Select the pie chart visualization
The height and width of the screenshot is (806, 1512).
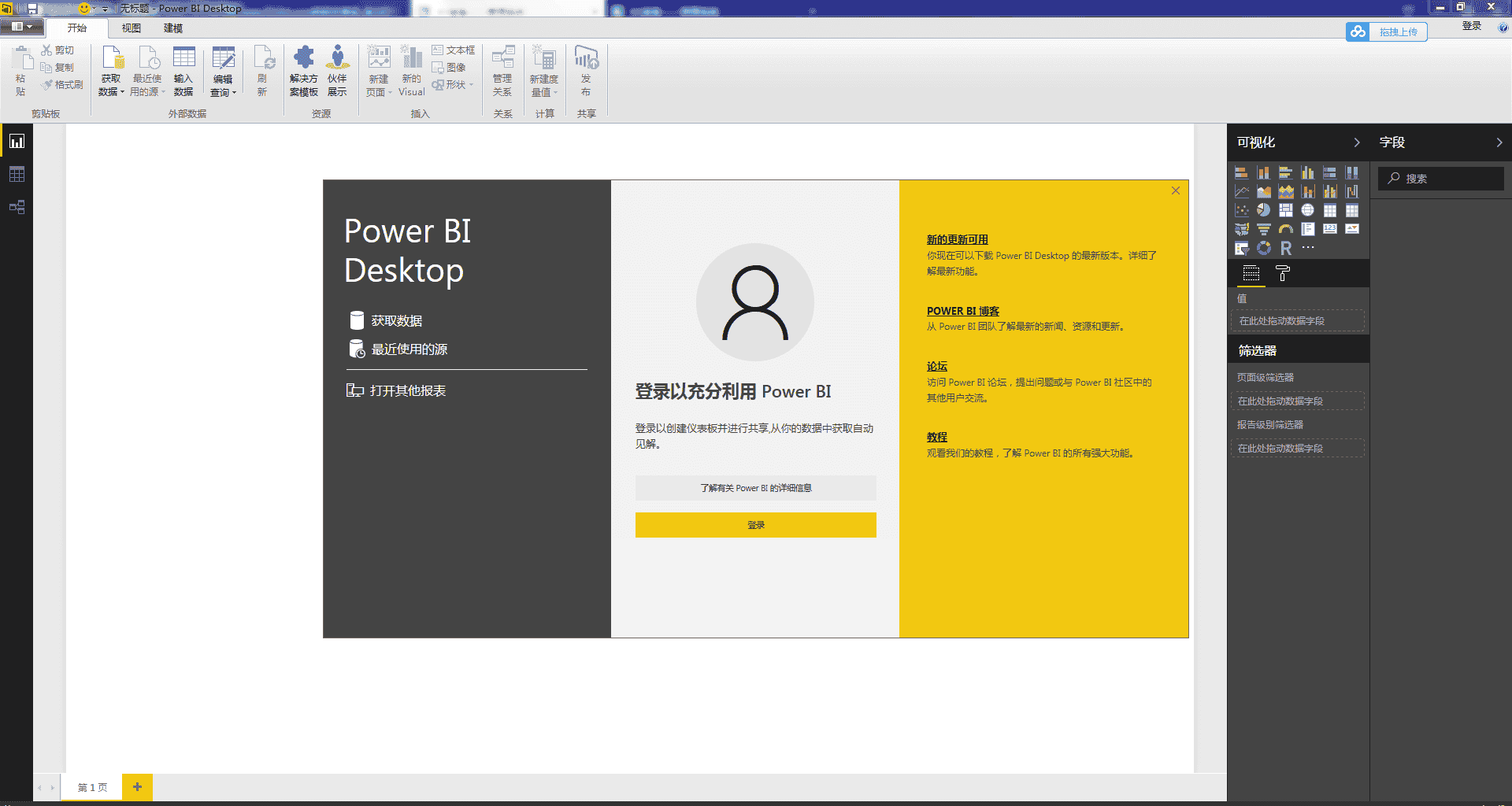[x=1263, y=210]
